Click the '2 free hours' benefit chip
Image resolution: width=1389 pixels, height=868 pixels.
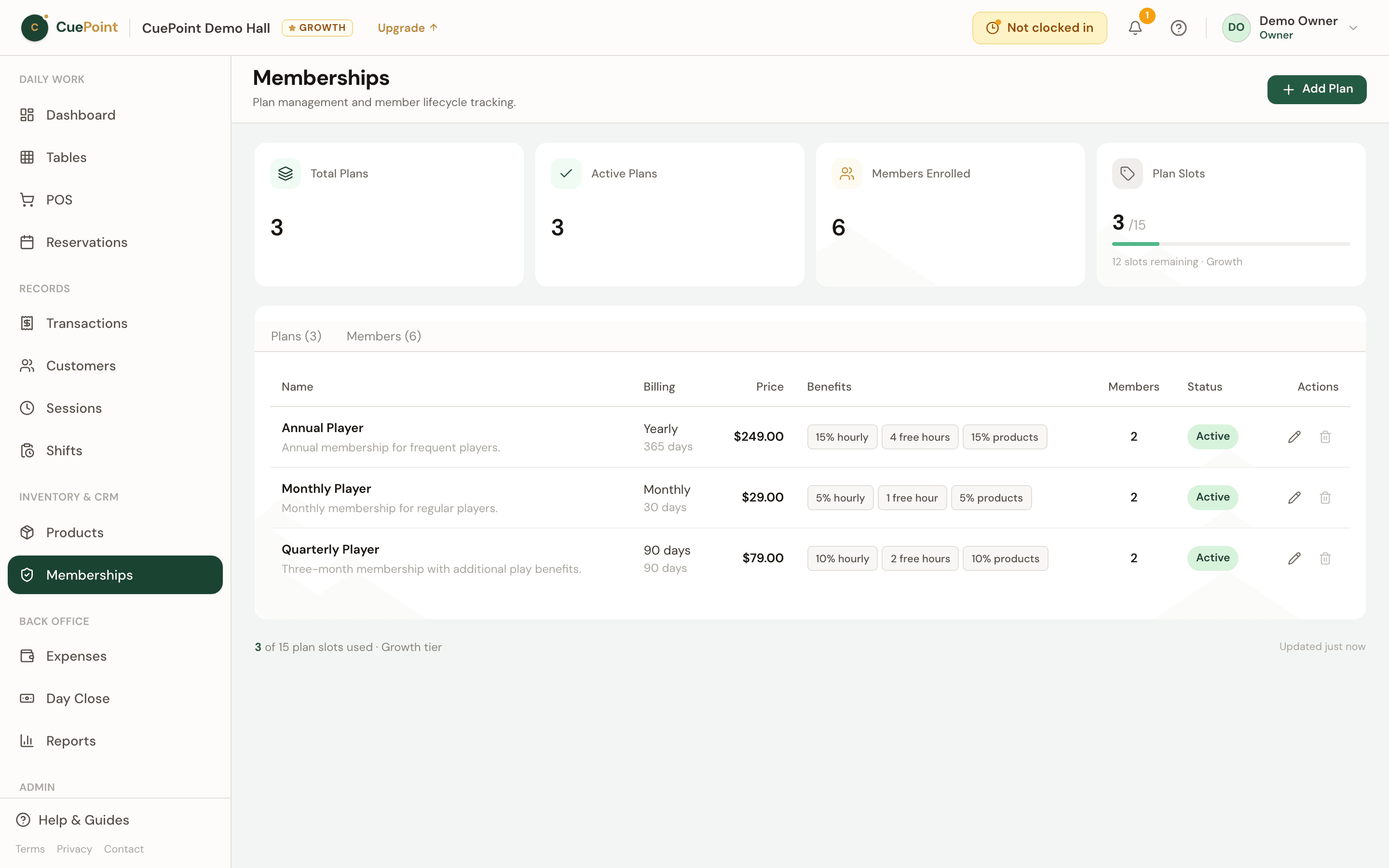pyautogui.click(x=920, y=558)
